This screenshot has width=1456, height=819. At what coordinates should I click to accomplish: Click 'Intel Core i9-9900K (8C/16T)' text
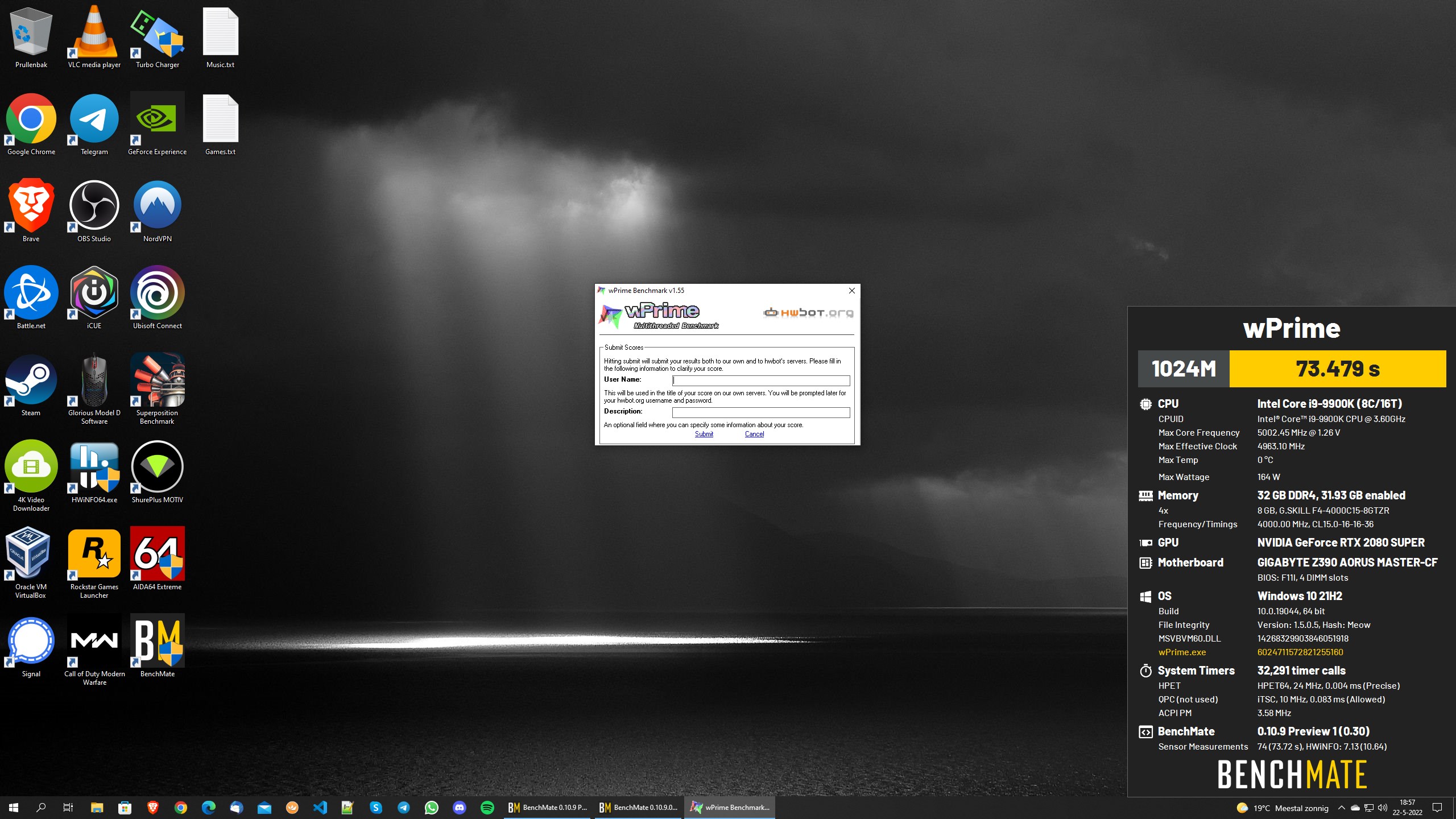[x=1330, y=404]
